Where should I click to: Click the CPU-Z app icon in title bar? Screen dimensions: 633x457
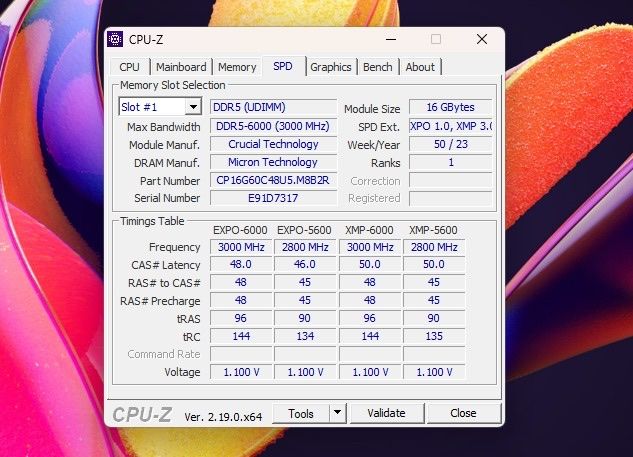pos(115,39)
